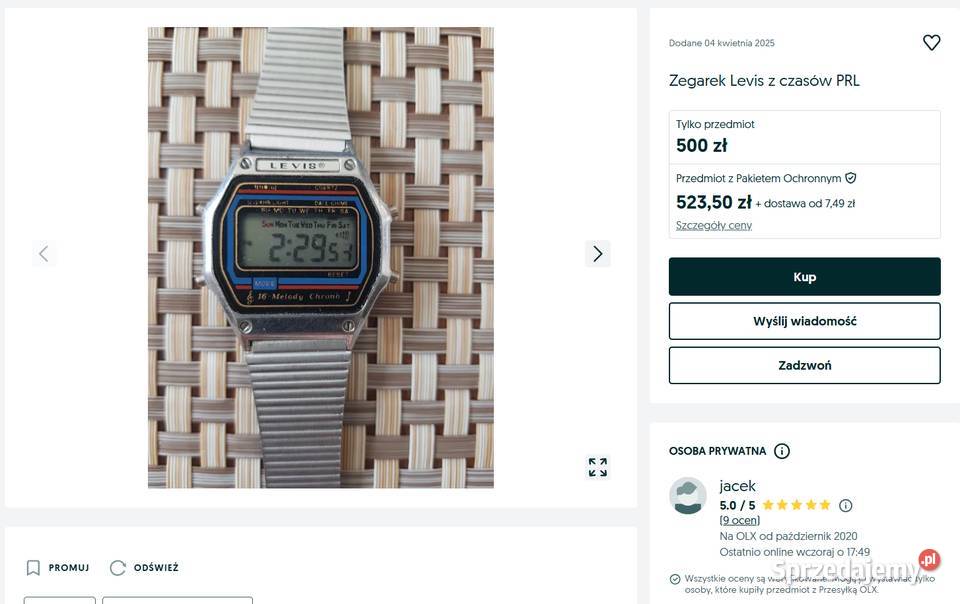This screenshot has width=960, height=604.
Task: Select Przedmiot z Pakietem Ochronnym option
Action: [x=804, y=201]
